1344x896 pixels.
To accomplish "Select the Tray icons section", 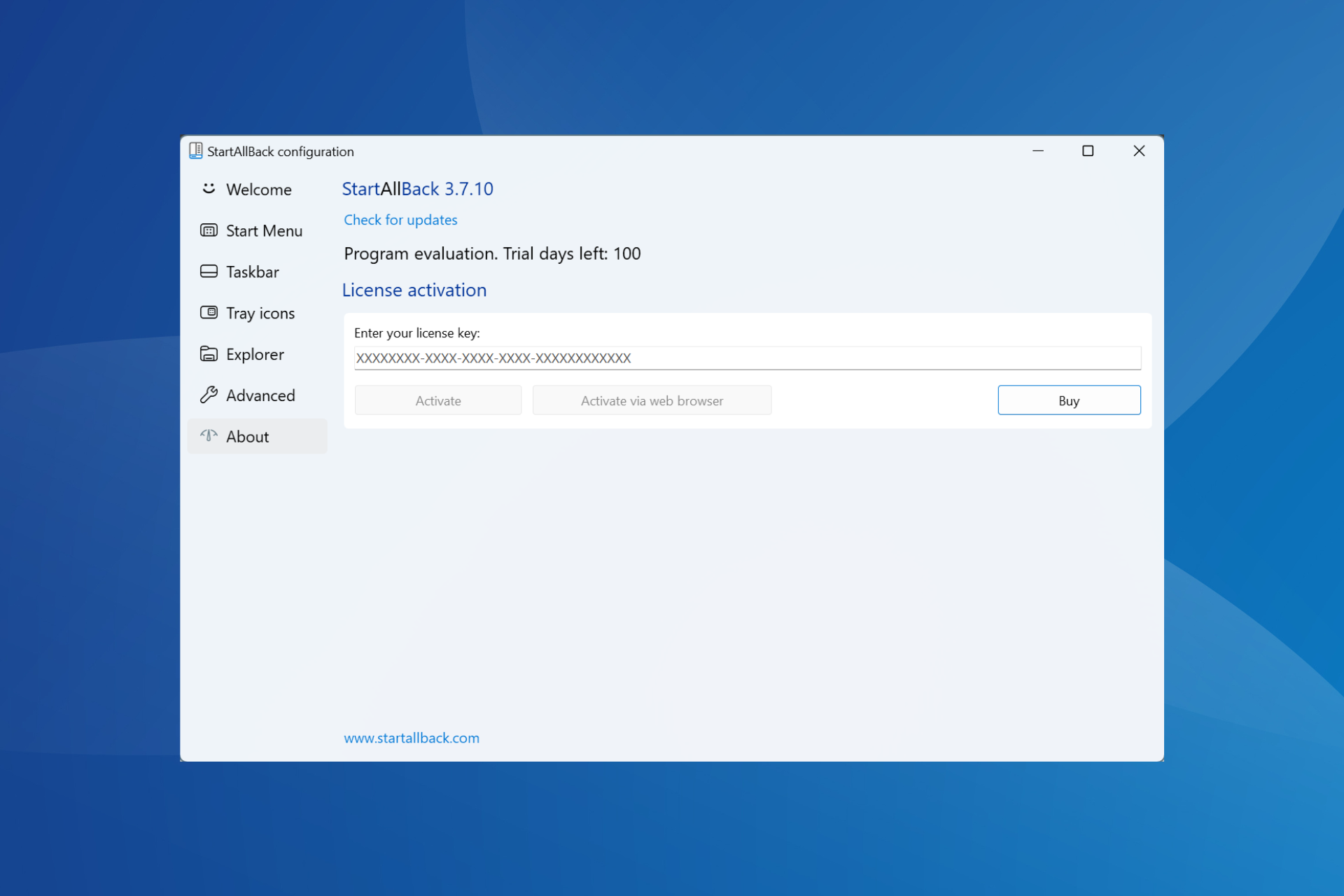I will point(258,313).
